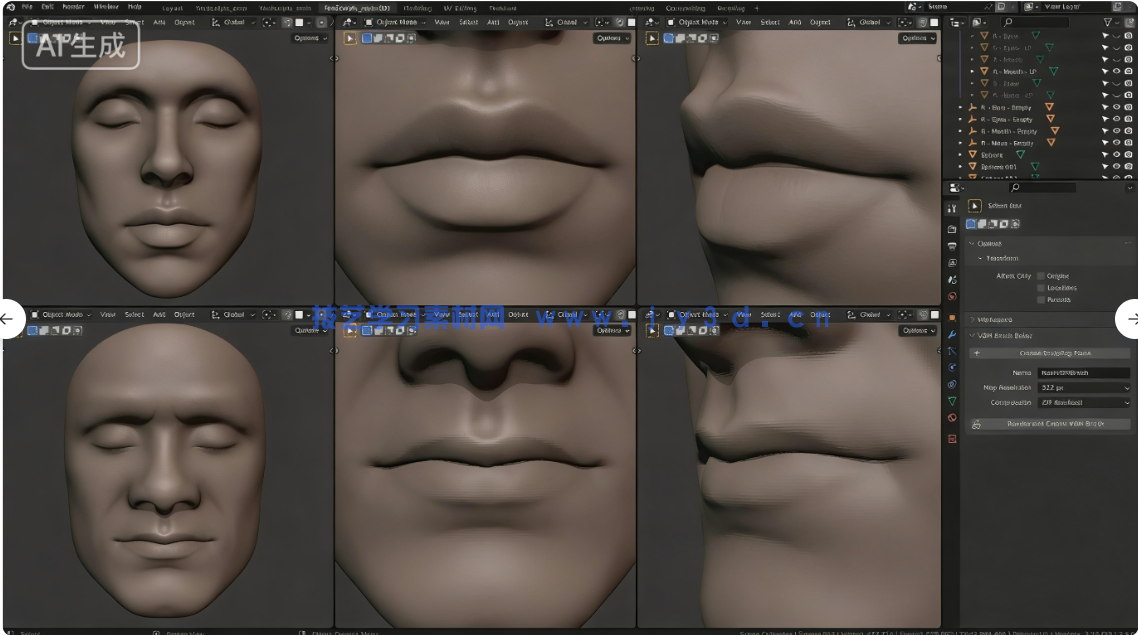Collapse the VDM Brush Baker panel
Image resolution: width=1138 pixels, height=635 pixels.
pyautogui.click(x=1005, y=335)
